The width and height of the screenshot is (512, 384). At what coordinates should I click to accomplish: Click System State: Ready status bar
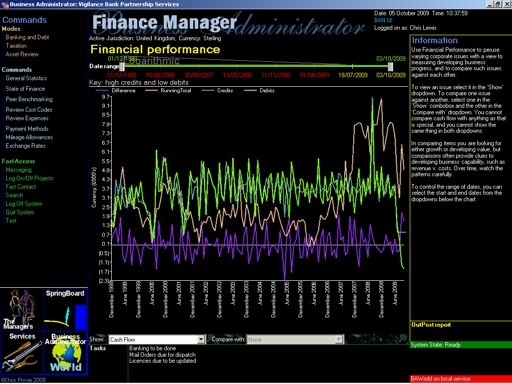tap(461, 345)
